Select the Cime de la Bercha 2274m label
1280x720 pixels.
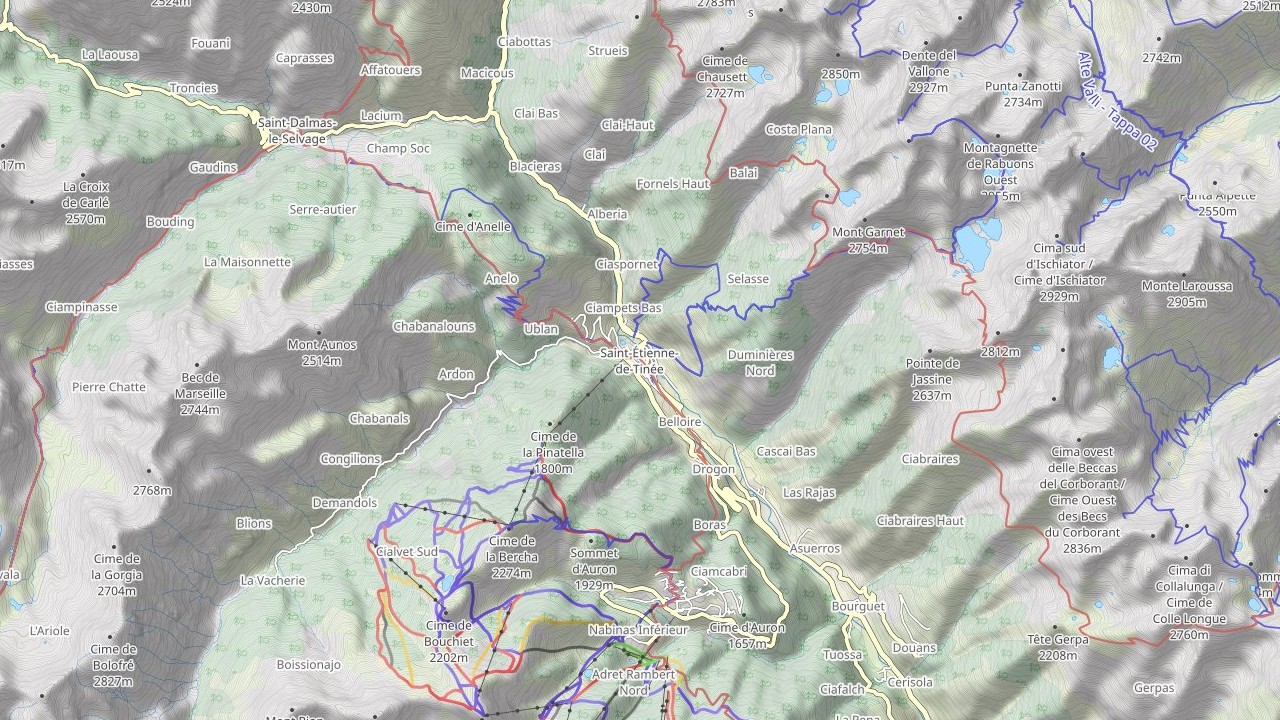pyautogui.click(x=512, y=557)
